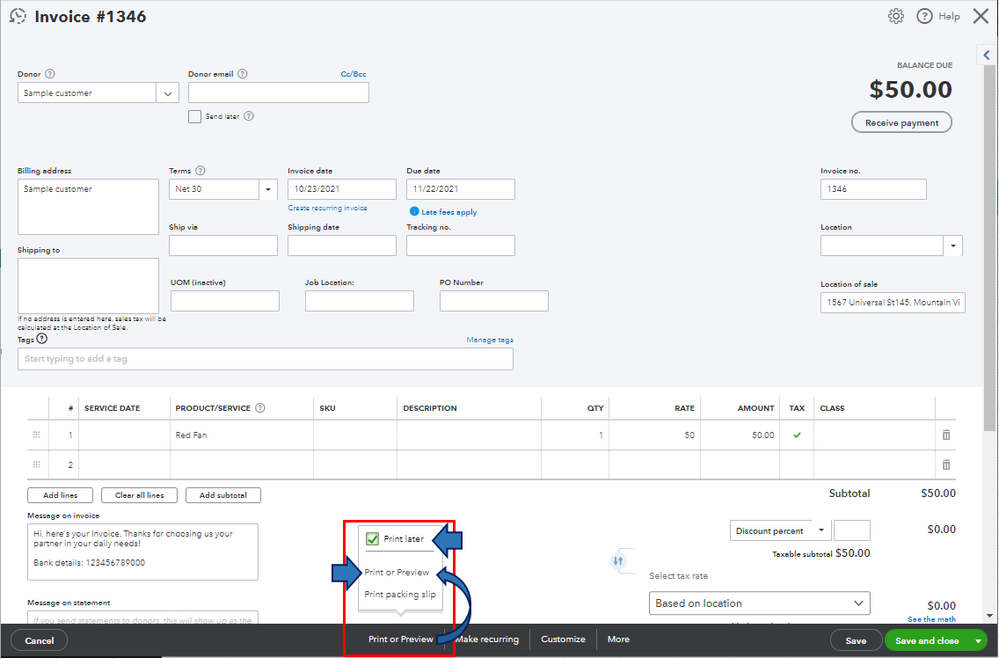Click the Add subtotal button
The image size is (999, 659).
coord(223,495)
